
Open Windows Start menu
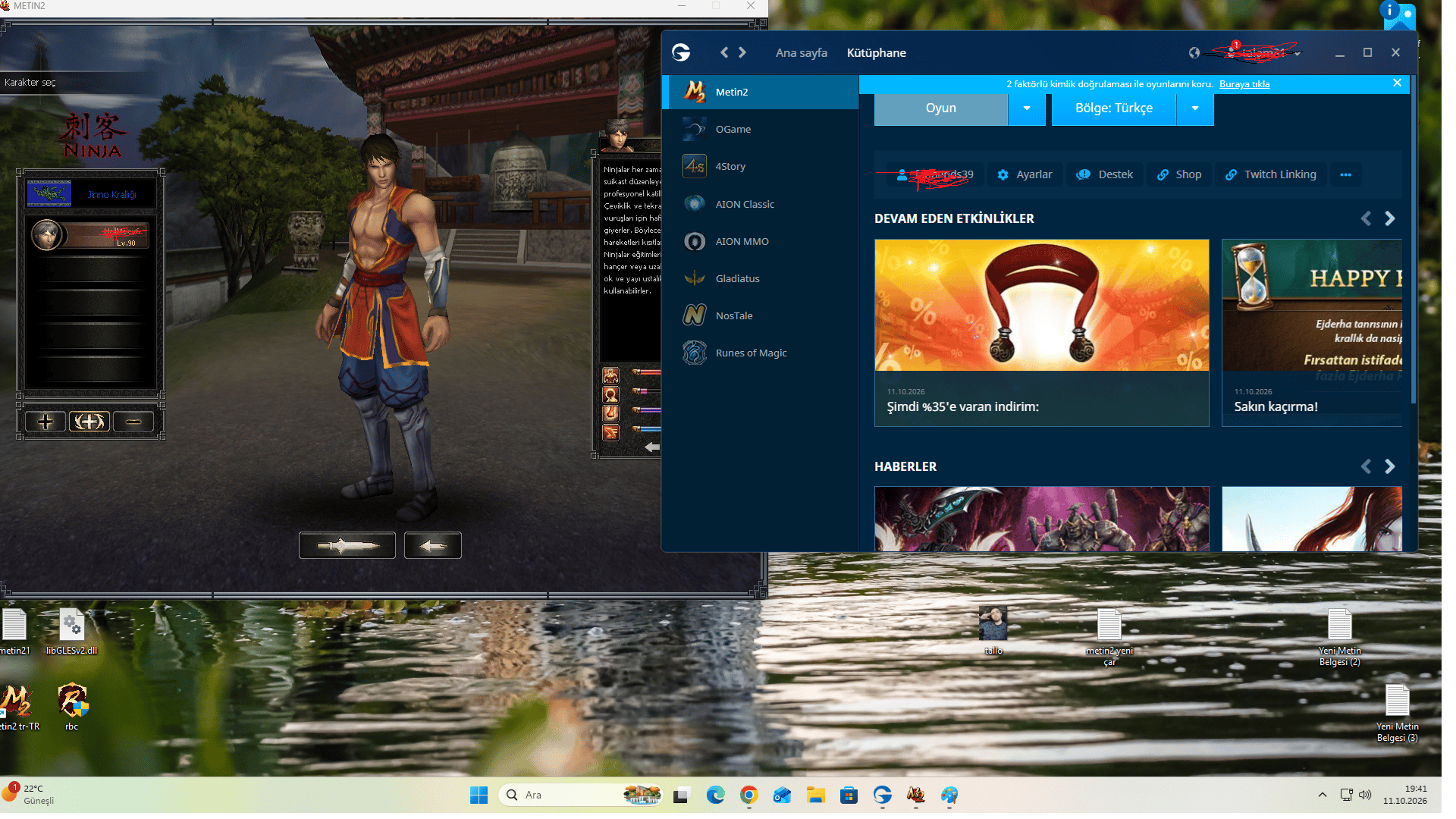tap(479, 795)
